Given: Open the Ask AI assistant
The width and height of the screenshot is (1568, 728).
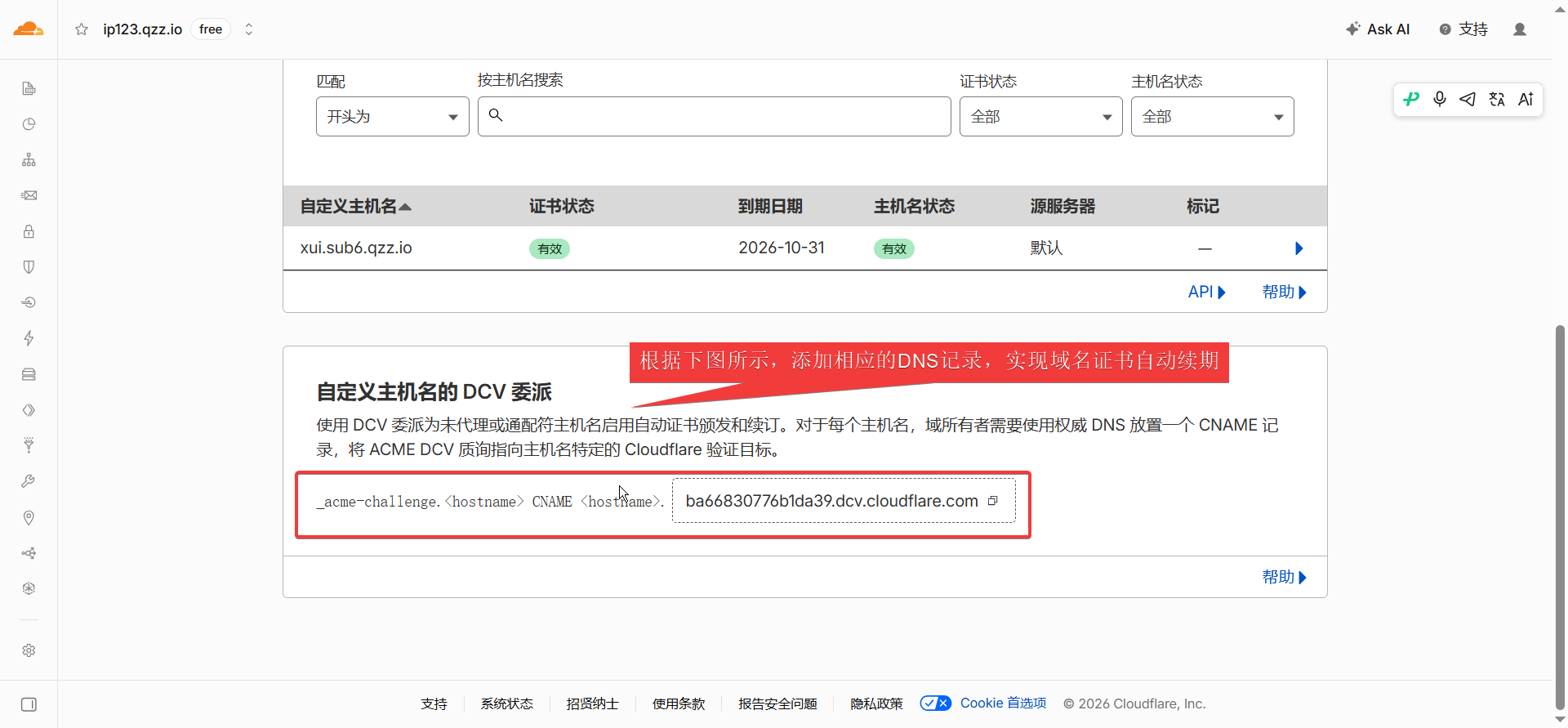Looking at the screenshot, I should coord(1378,29).
